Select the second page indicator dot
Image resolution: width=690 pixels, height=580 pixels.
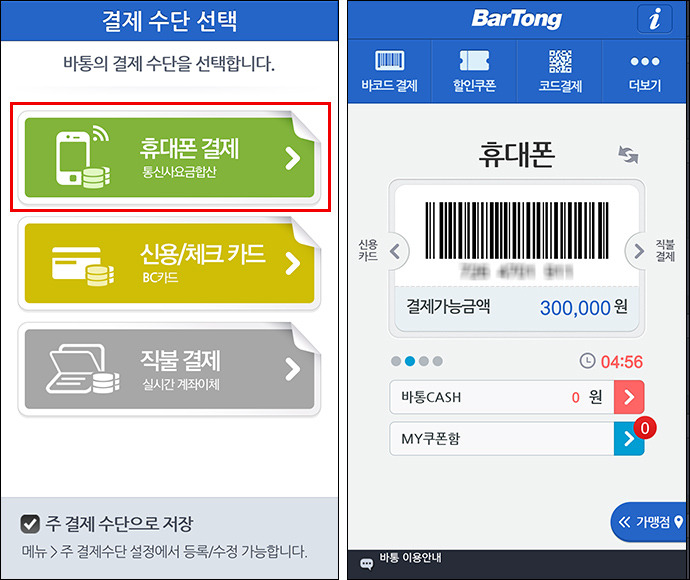click(410, 361)
